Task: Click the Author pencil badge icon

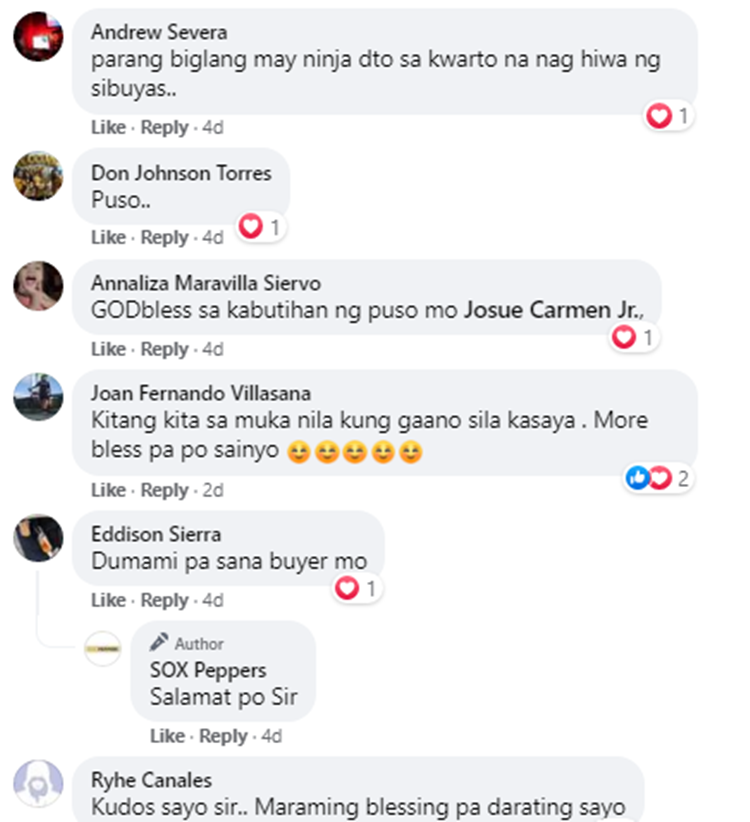Action: click(x=159, y=642)
